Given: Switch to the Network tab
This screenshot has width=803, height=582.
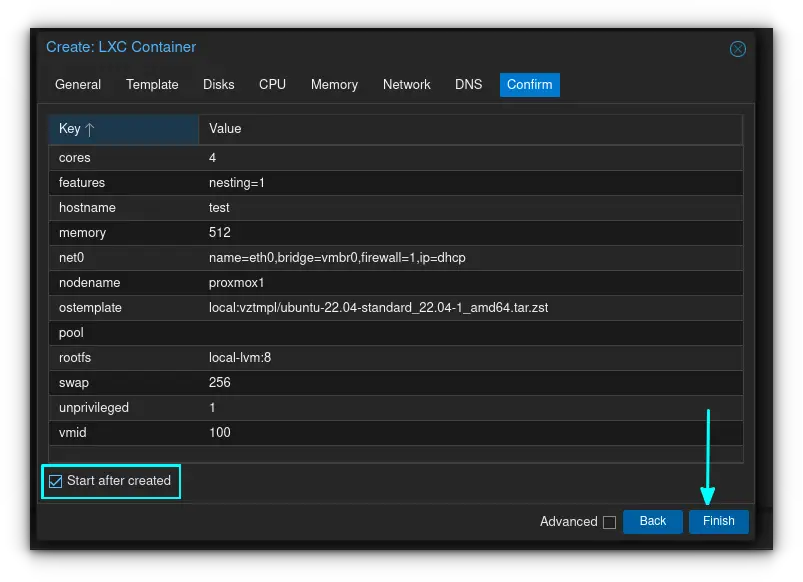Looking at the screenshot, I should [x=407, y=85].
